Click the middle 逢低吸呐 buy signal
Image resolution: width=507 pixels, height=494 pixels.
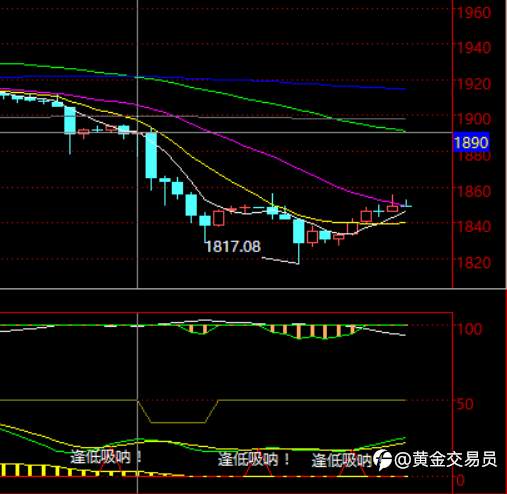click(x=254, y=459)
